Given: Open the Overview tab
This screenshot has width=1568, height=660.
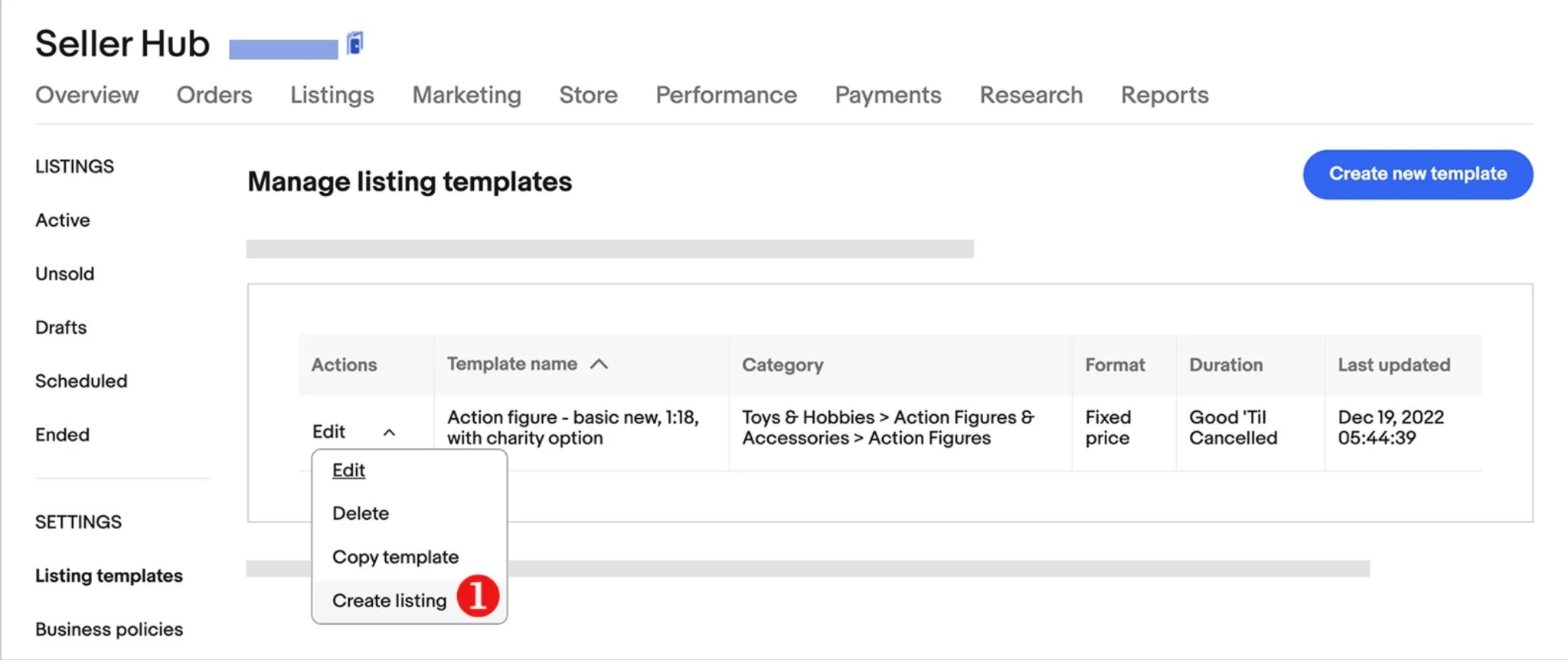Looking at the screenshot, I should [x=87, y=95].
